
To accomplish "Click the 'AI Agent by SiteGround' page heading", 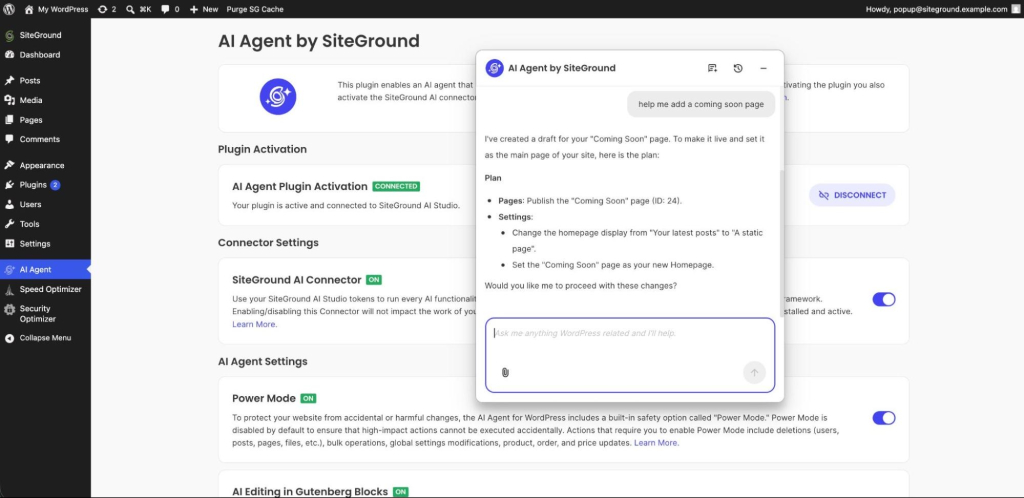I will point(319,40).
